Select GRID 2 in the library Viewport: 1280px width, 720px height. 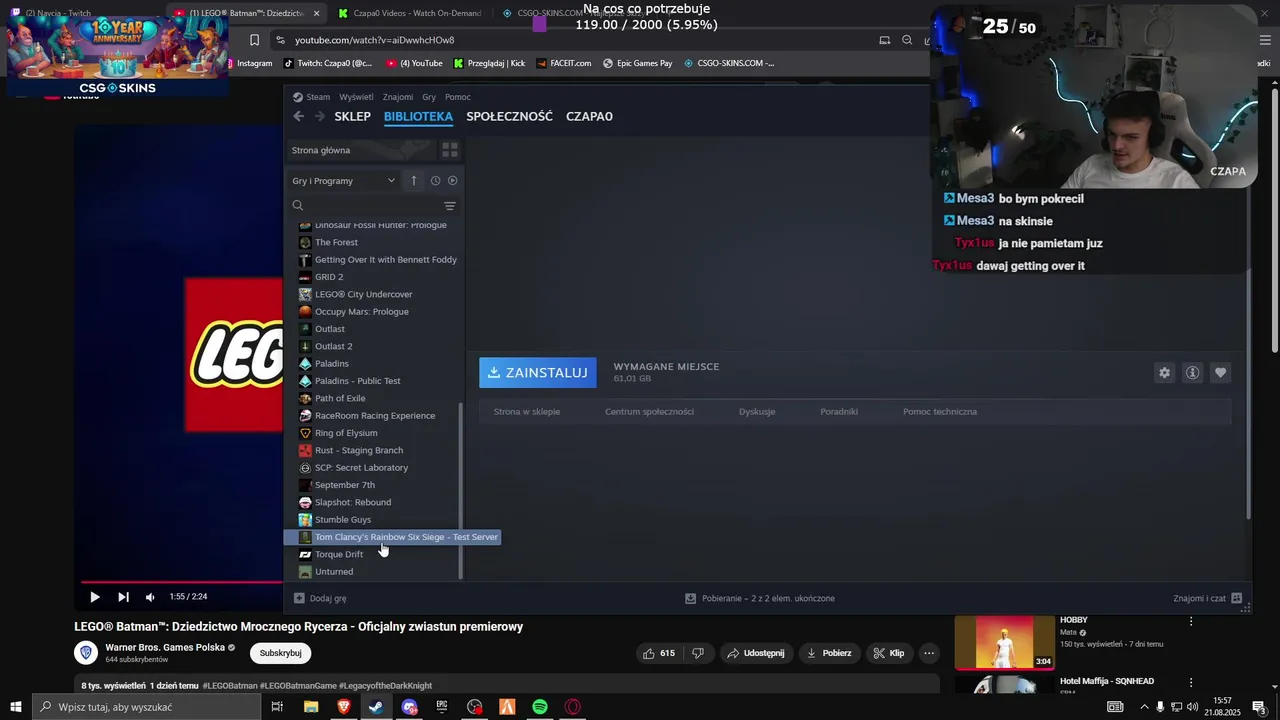point(329,277)
